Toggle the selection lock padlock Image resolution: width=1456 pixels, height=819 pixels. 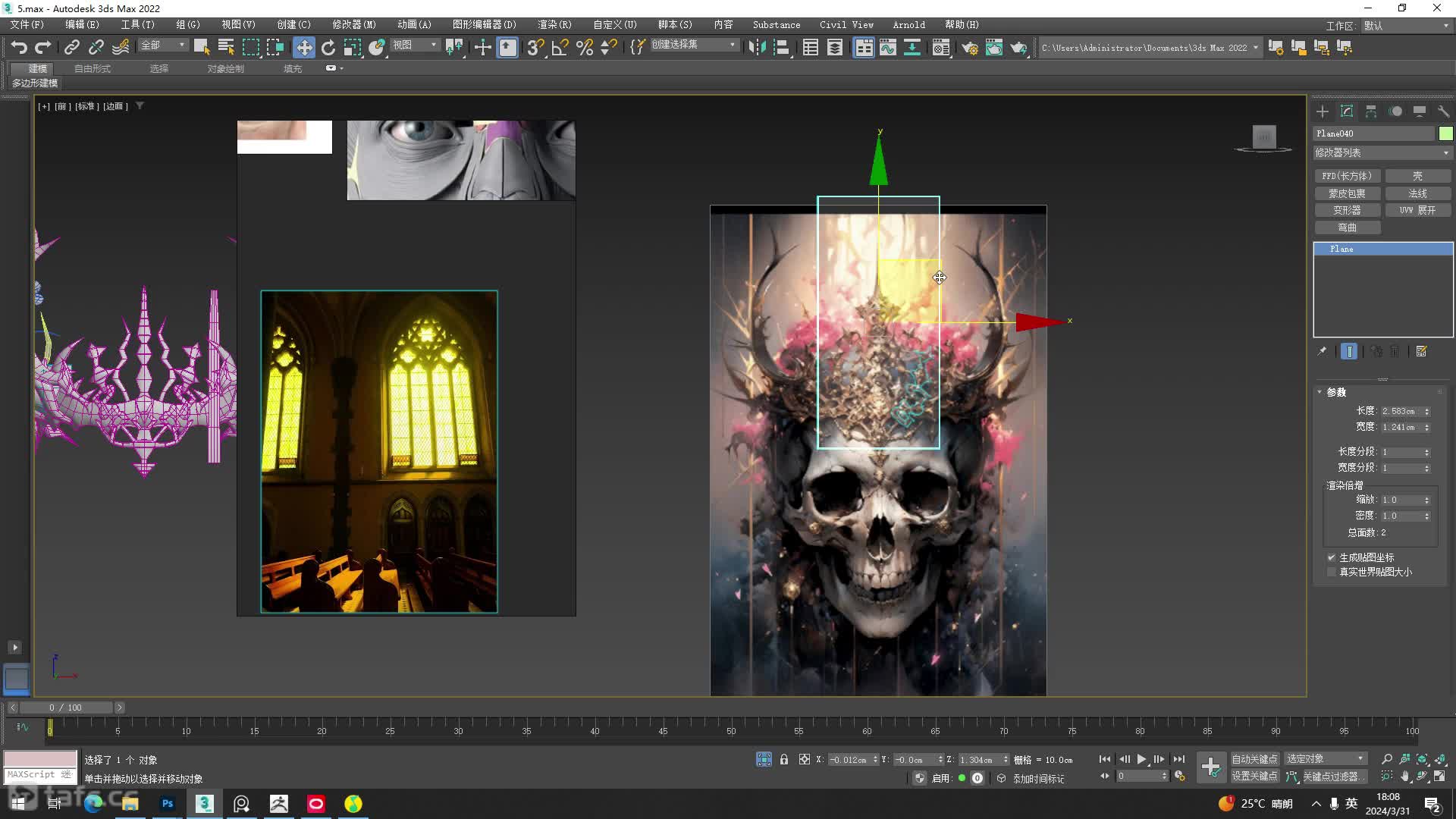(784, 759)
